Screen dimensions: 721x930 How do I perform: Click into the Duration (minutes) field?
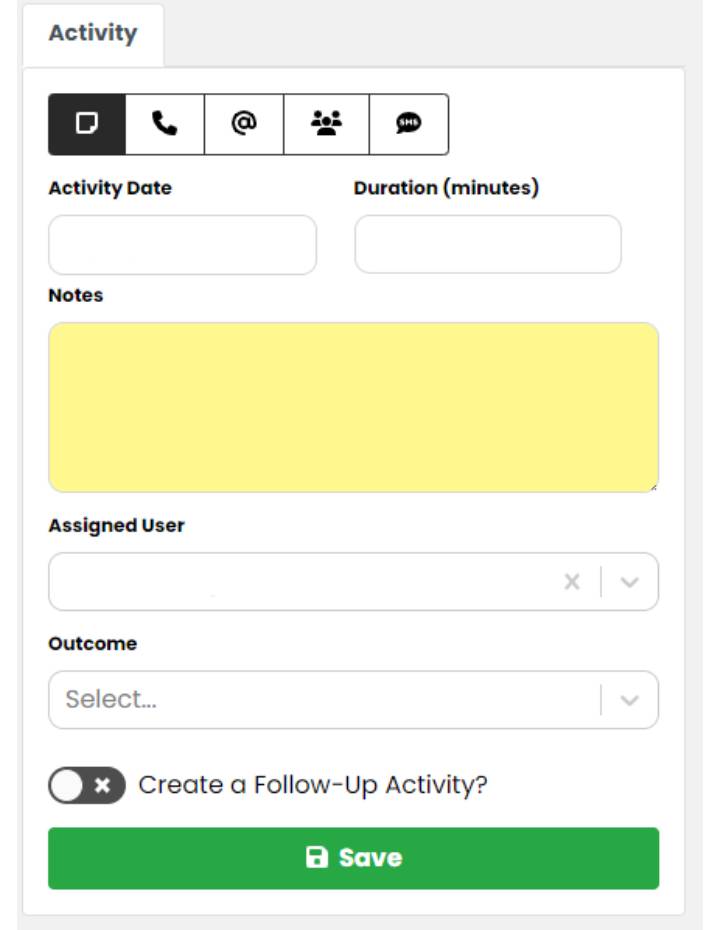488,244
